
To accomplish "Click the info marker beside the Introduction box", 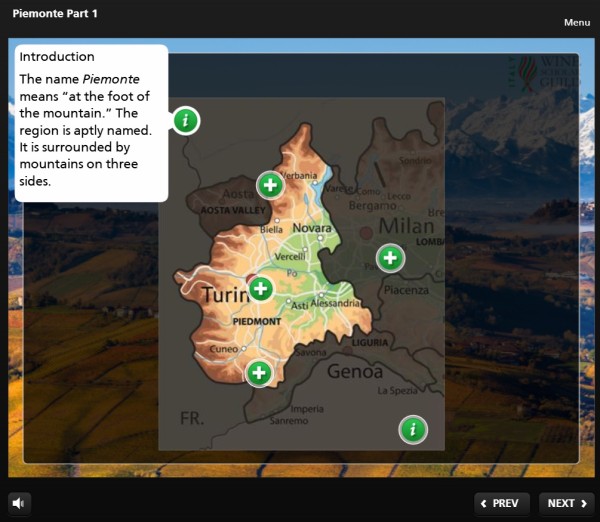I will pos(186,121).
